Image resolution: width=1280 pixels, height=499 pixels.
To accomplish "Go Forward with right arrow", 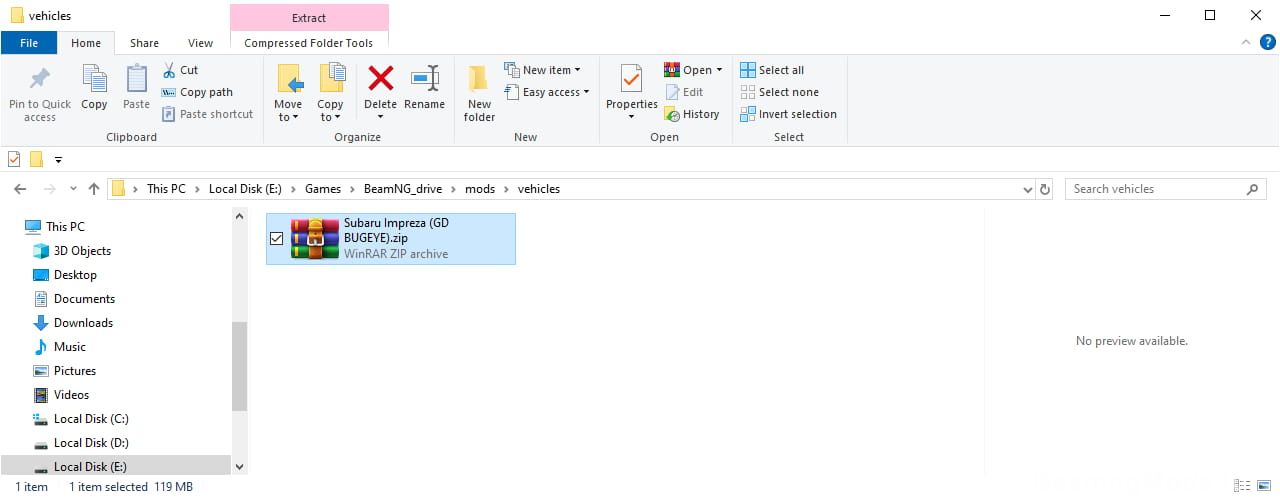I will point(48,189).
